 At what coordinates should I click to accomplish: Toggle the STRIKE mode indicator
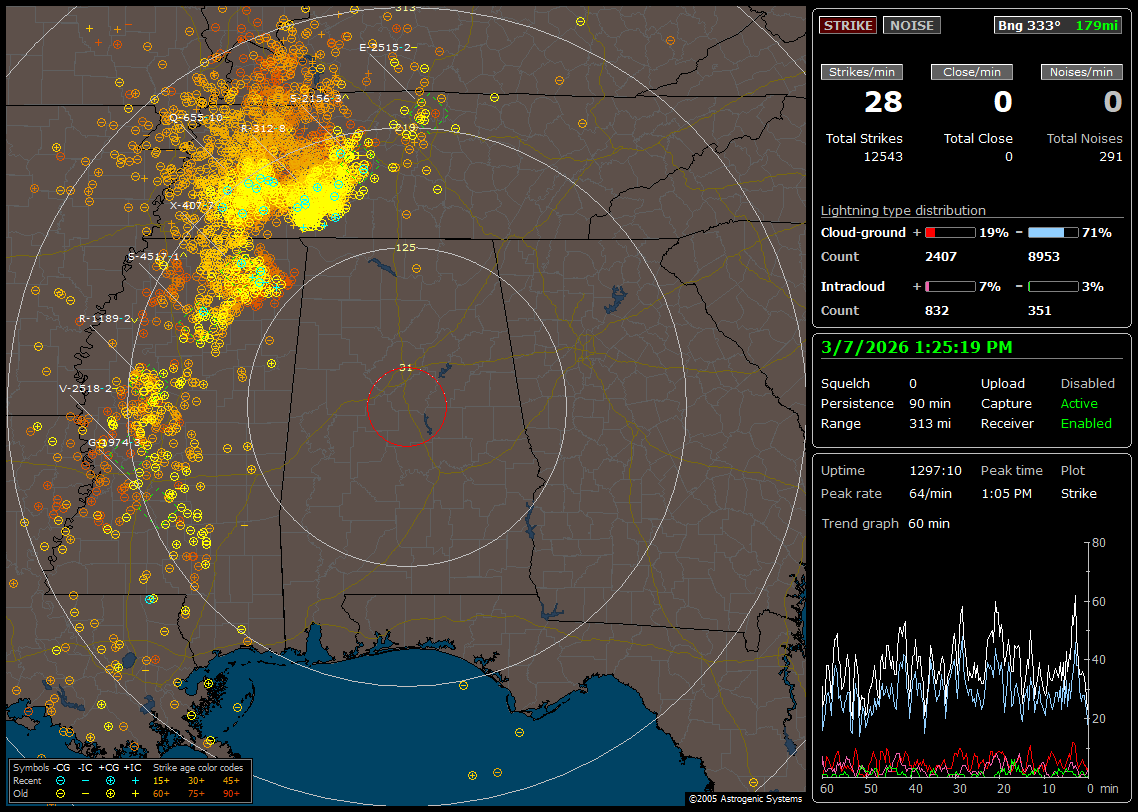[848, 26]
